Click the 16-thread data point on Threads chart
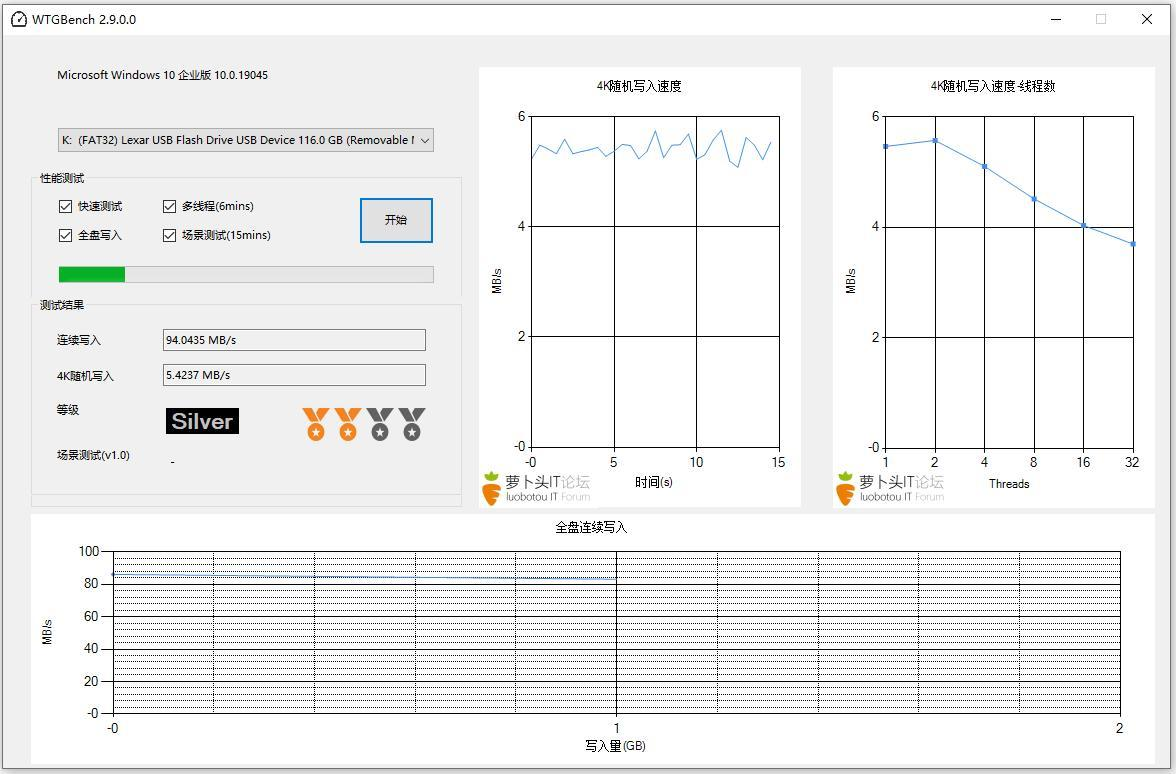1176x774 pixels. [1083, 225]
